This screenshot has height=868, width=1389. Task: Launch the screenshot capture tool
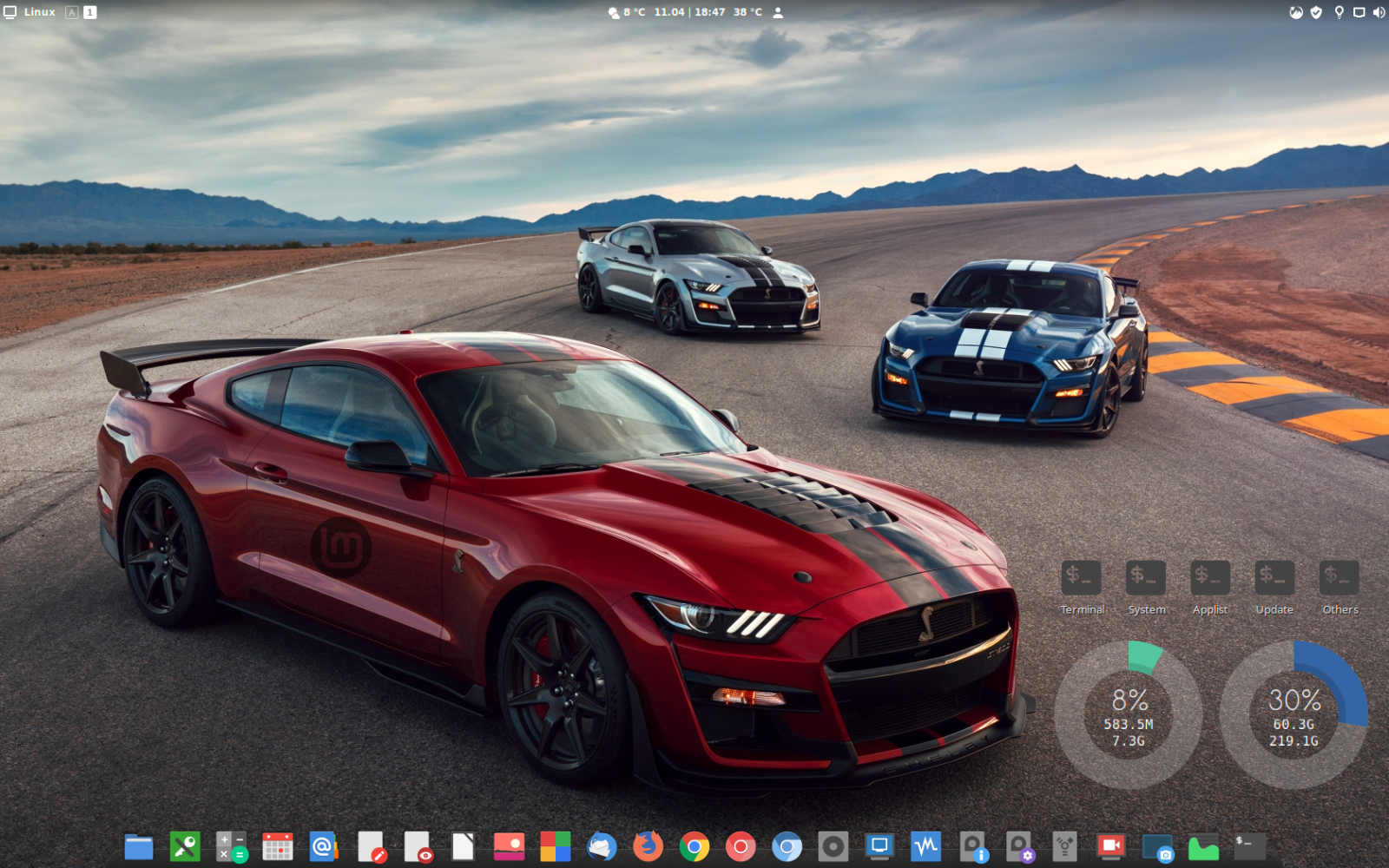click(x=1160, y=845)
